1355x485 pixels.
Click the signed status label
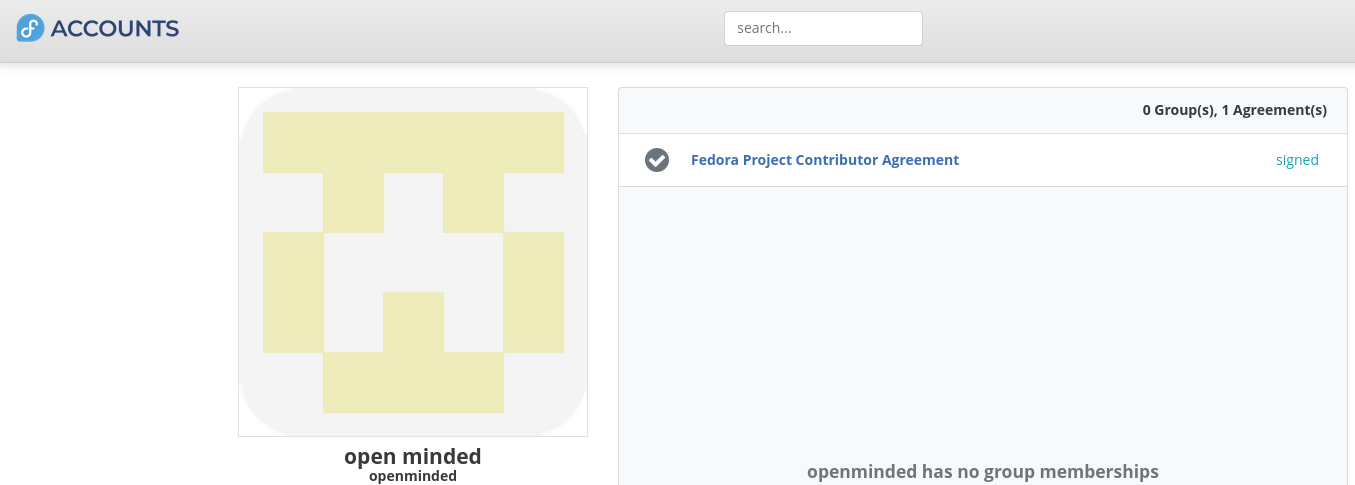click(1297, 160)
